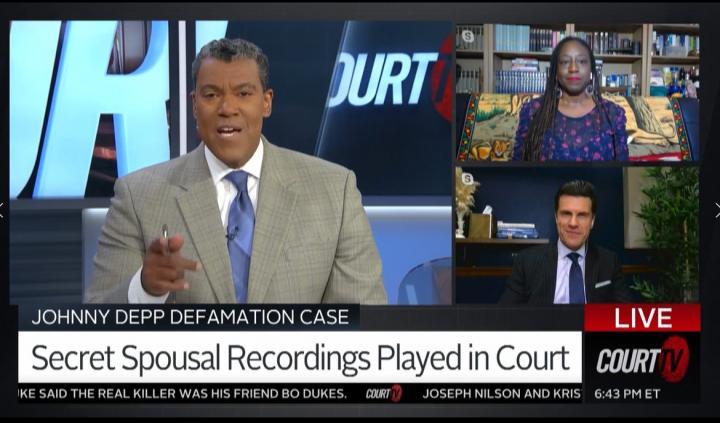Click the anchor's main video feed

(x=231, y=162)
